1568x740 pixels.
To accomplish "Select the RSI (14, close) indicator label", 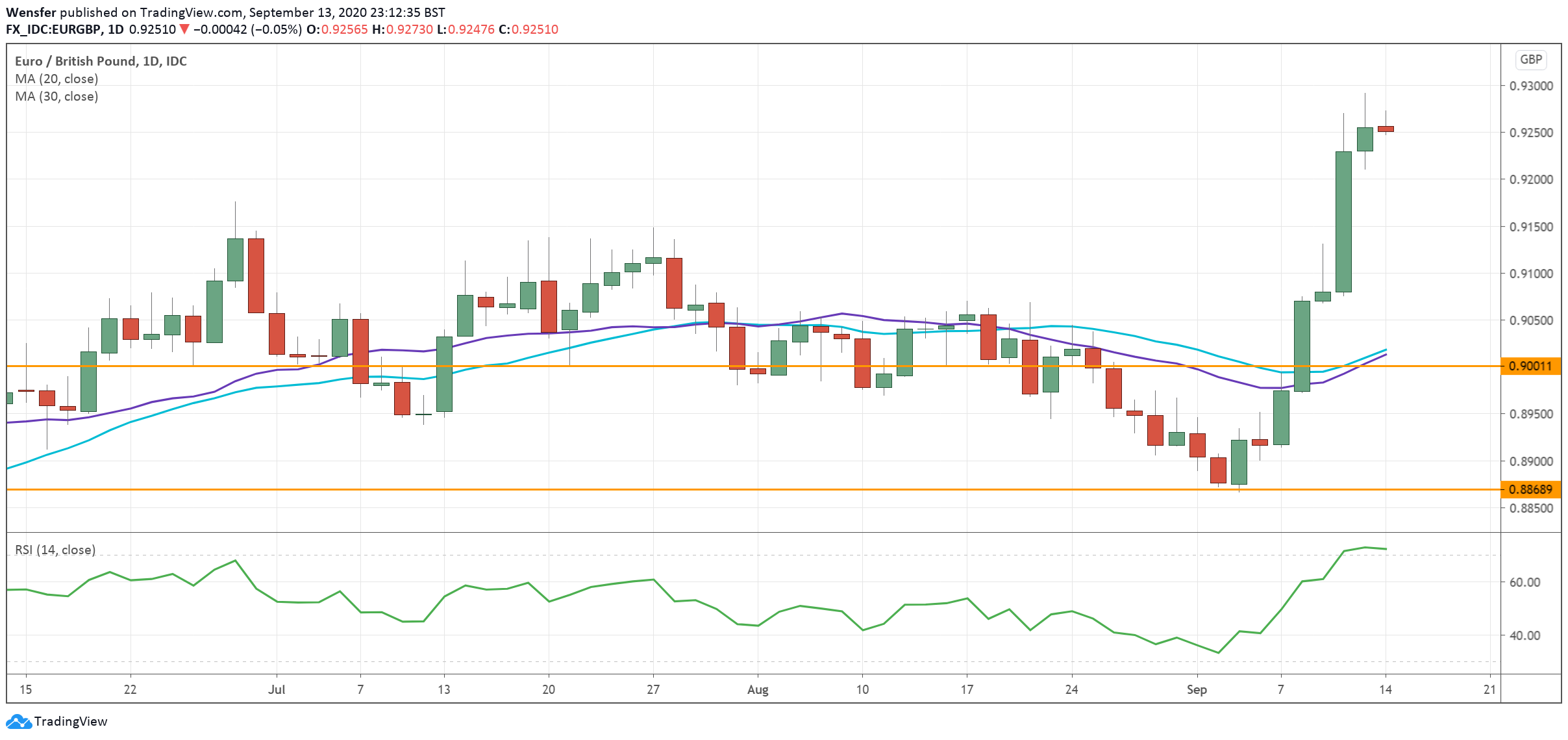I will point(55,550).
